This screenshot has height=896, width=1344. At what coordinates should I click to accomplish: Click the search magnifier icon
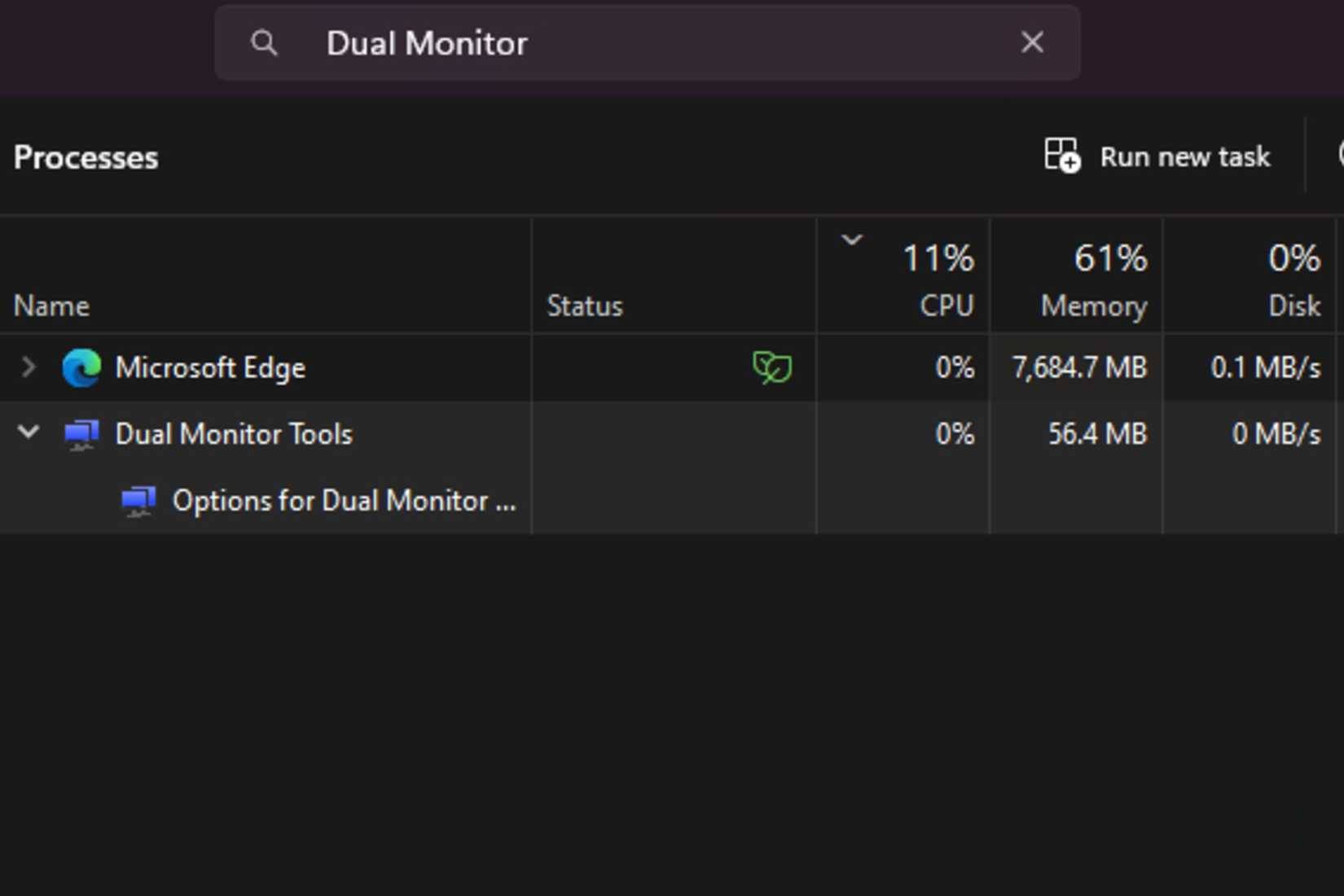264,42
